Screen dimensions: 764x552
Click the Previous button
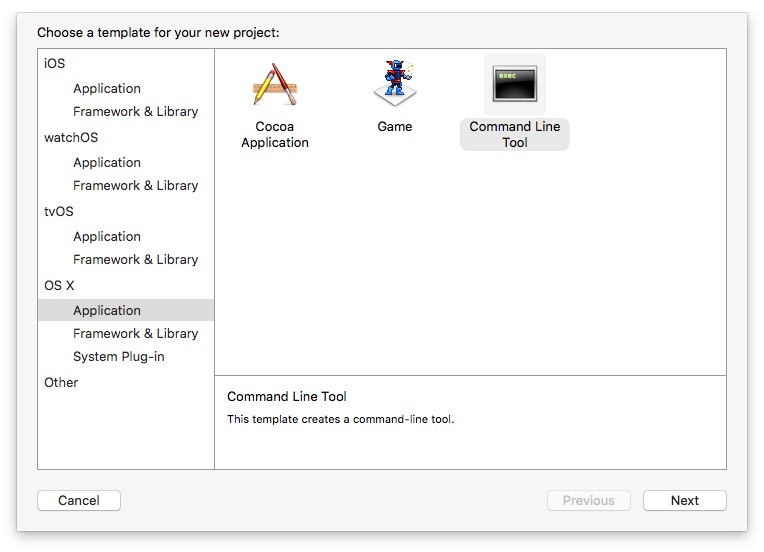pyautogui.click(x=589, y=500)
